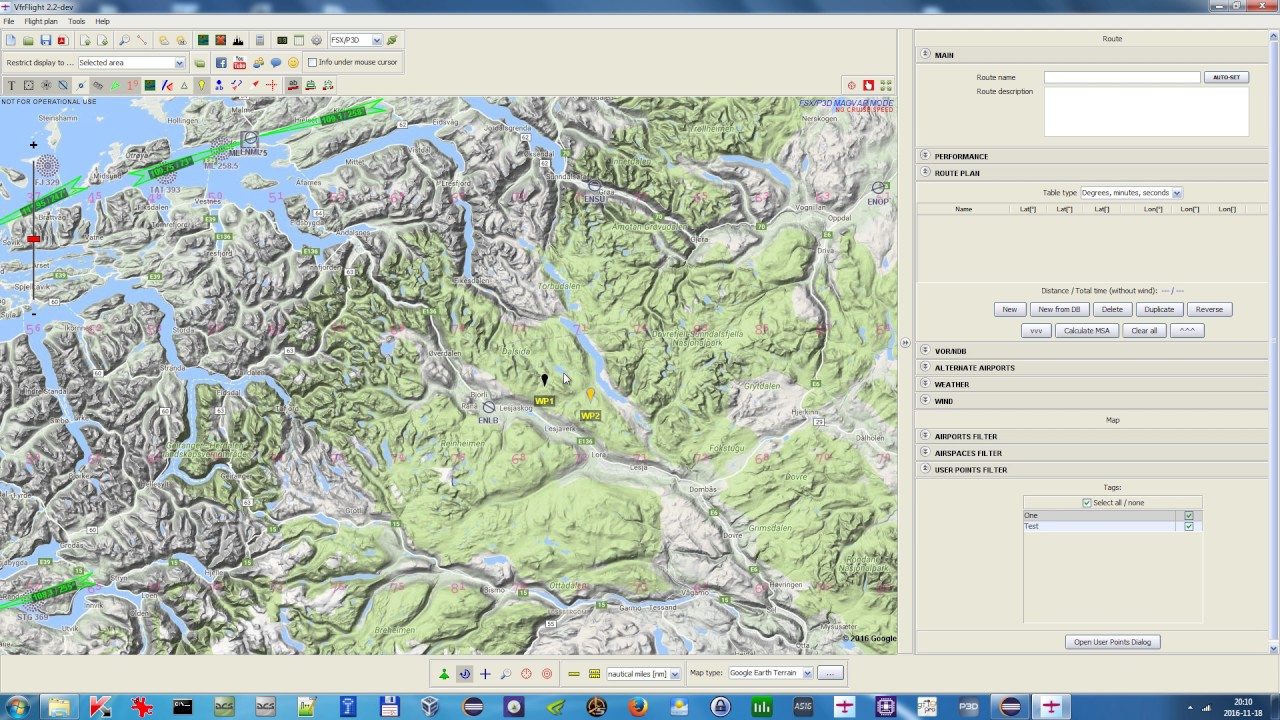Click the Duplicate button
The image size is (1280, 720).
coord(1159,309)
